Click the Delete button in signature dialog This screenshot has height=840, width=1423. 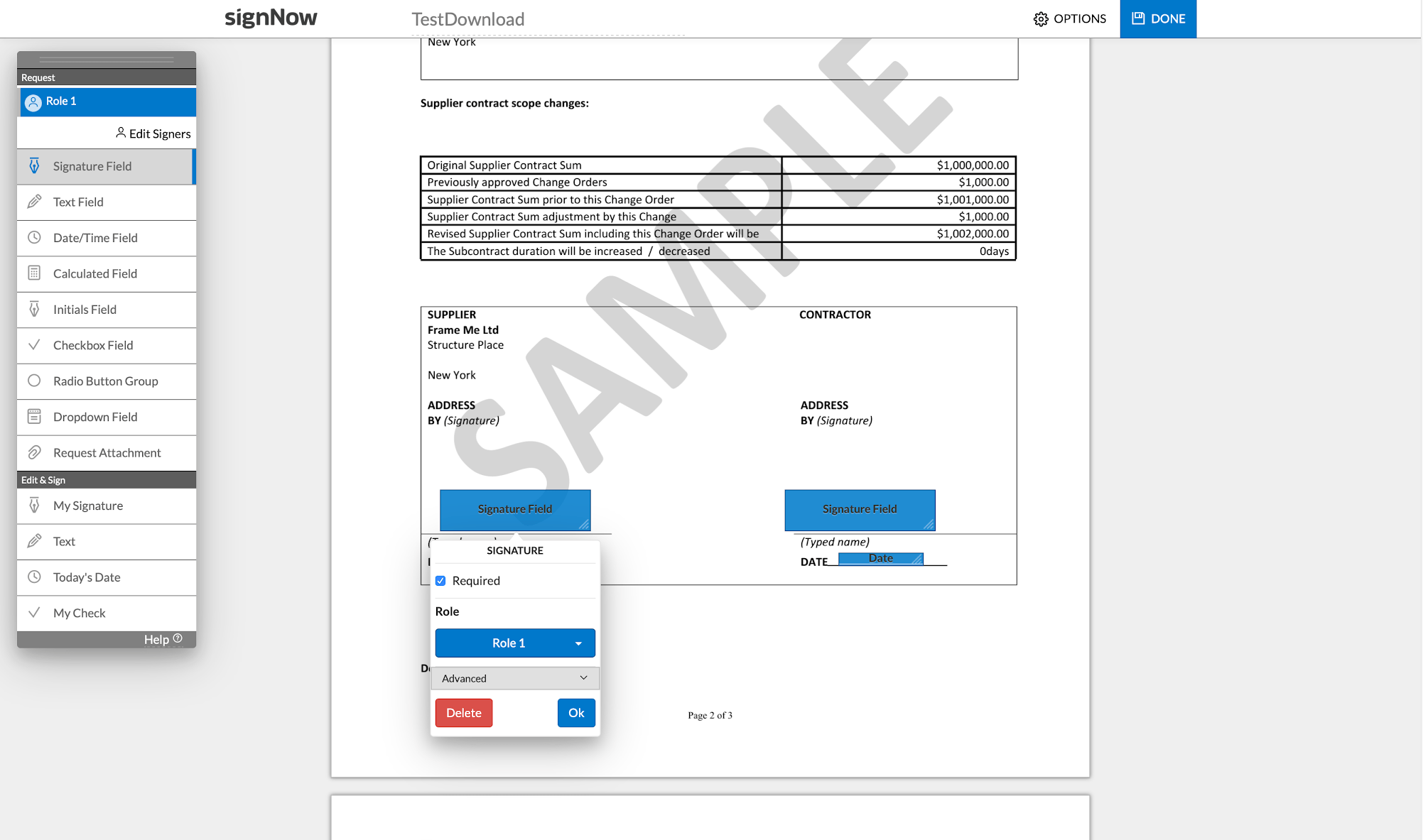(x=462, y=713)
